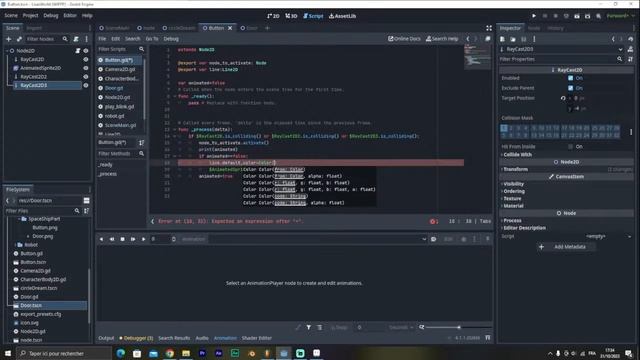Expand the Transform section
The width and height of the screenshot is (640, 360).
point(515,169)
